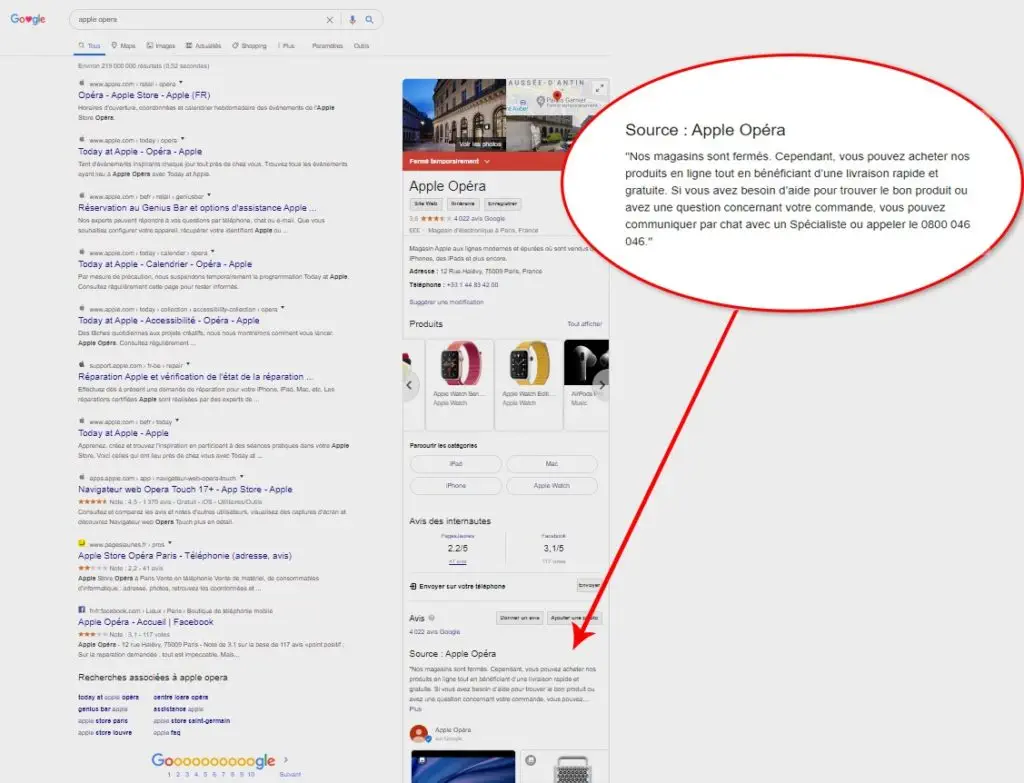Select the Tous search tab
The height and width of the screenshot is (783, 1024).
89,46
